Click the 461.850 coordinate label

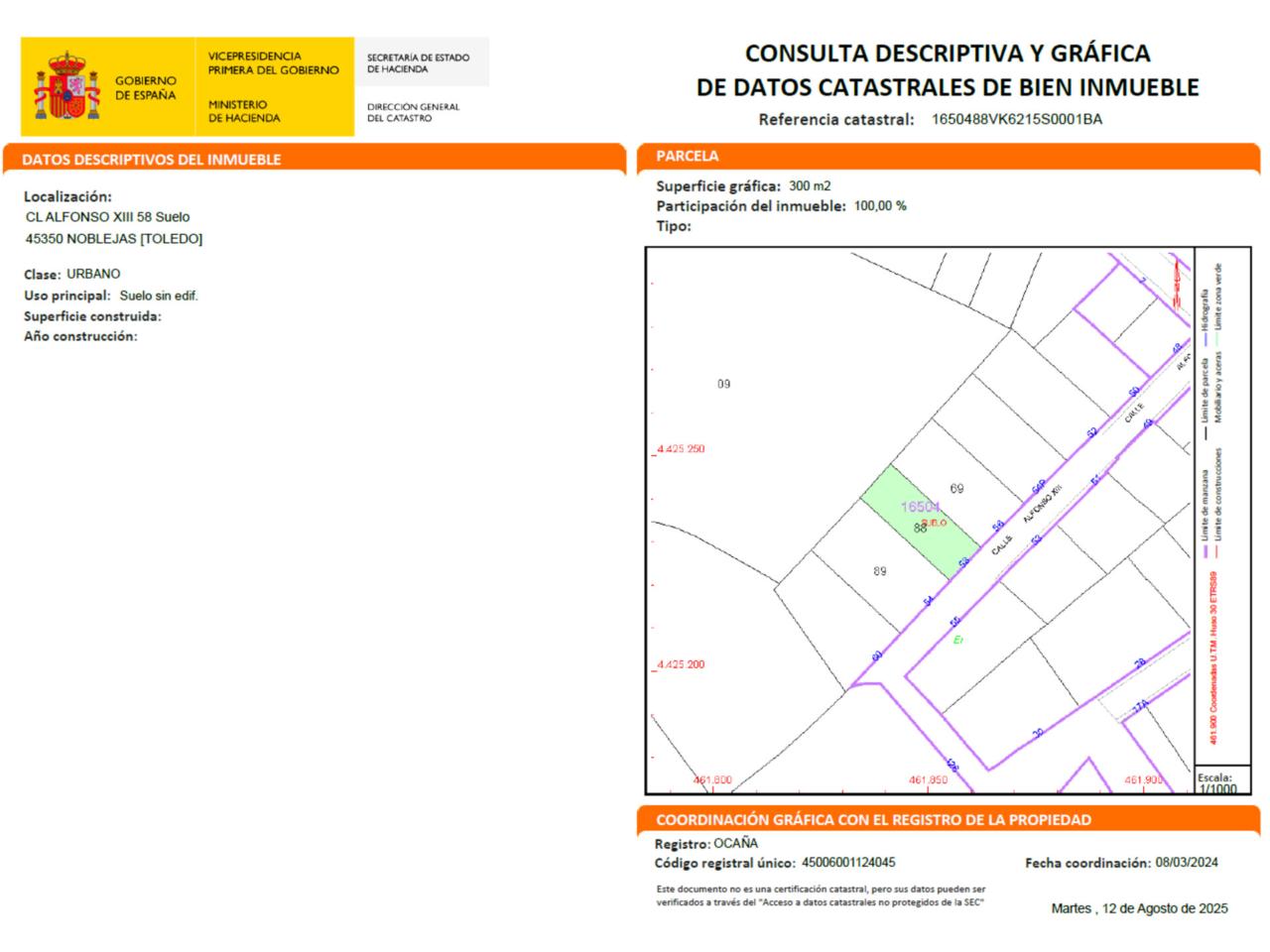928,780
